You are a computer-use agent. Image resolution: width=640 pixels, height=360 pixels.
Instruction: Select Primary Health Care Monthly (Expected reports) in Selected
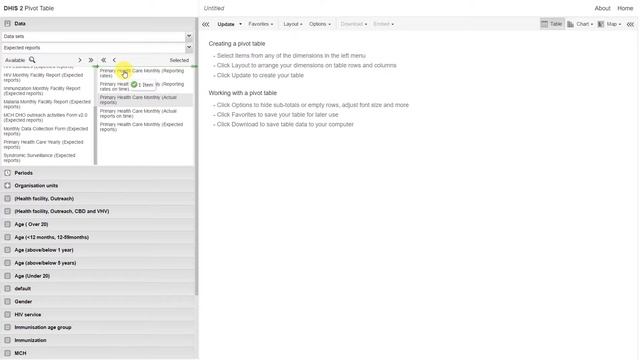145,127
